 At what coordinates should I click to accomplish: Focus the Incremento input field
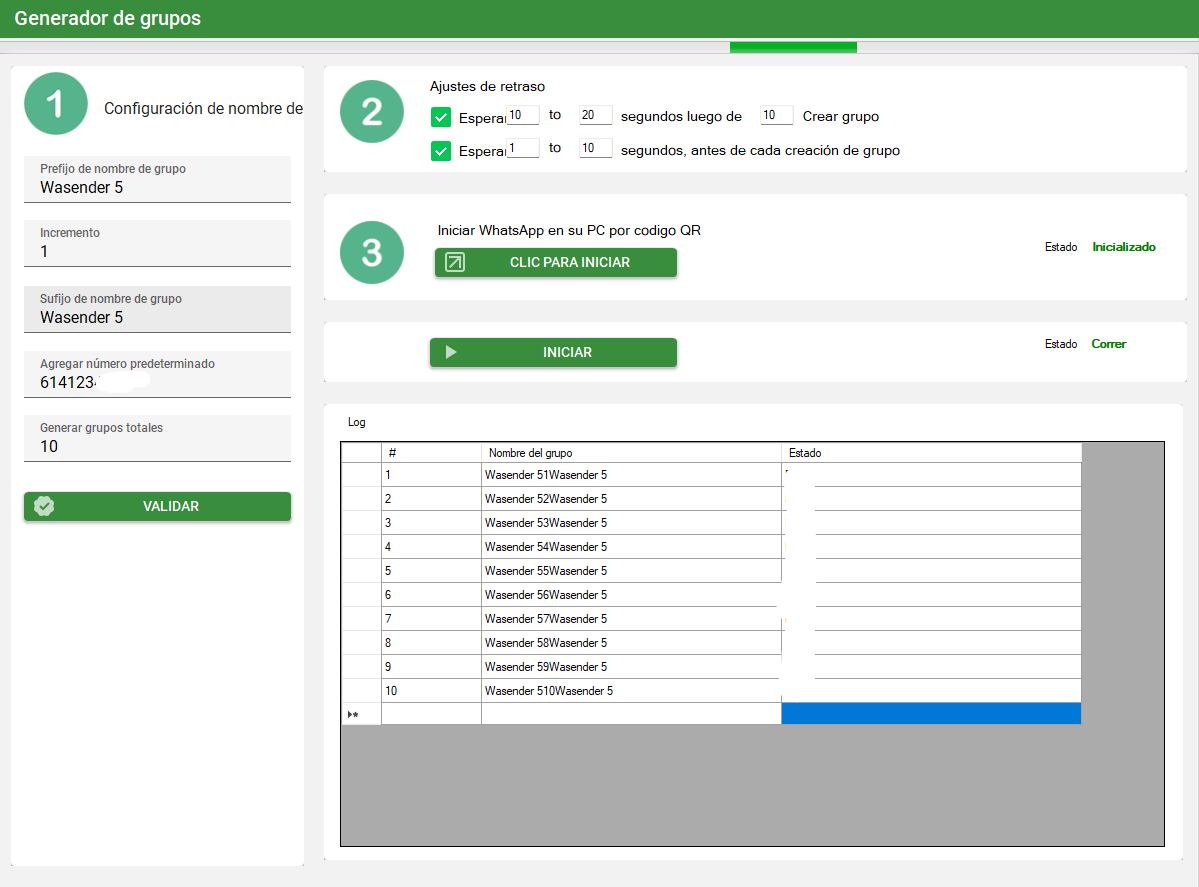pyautogui.click(x=157, y=252)
